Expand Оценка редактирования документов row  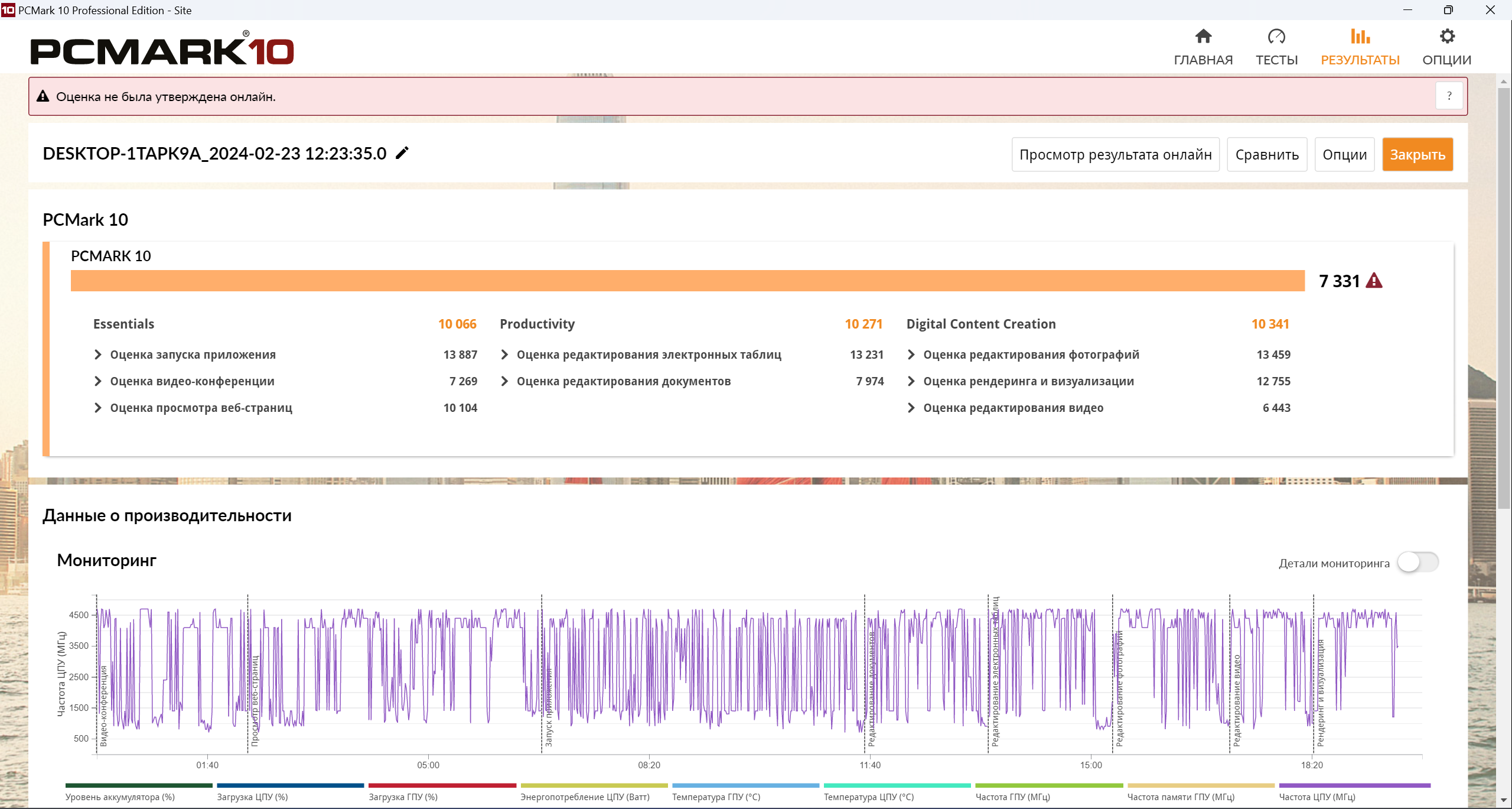(x=504, y=381)
